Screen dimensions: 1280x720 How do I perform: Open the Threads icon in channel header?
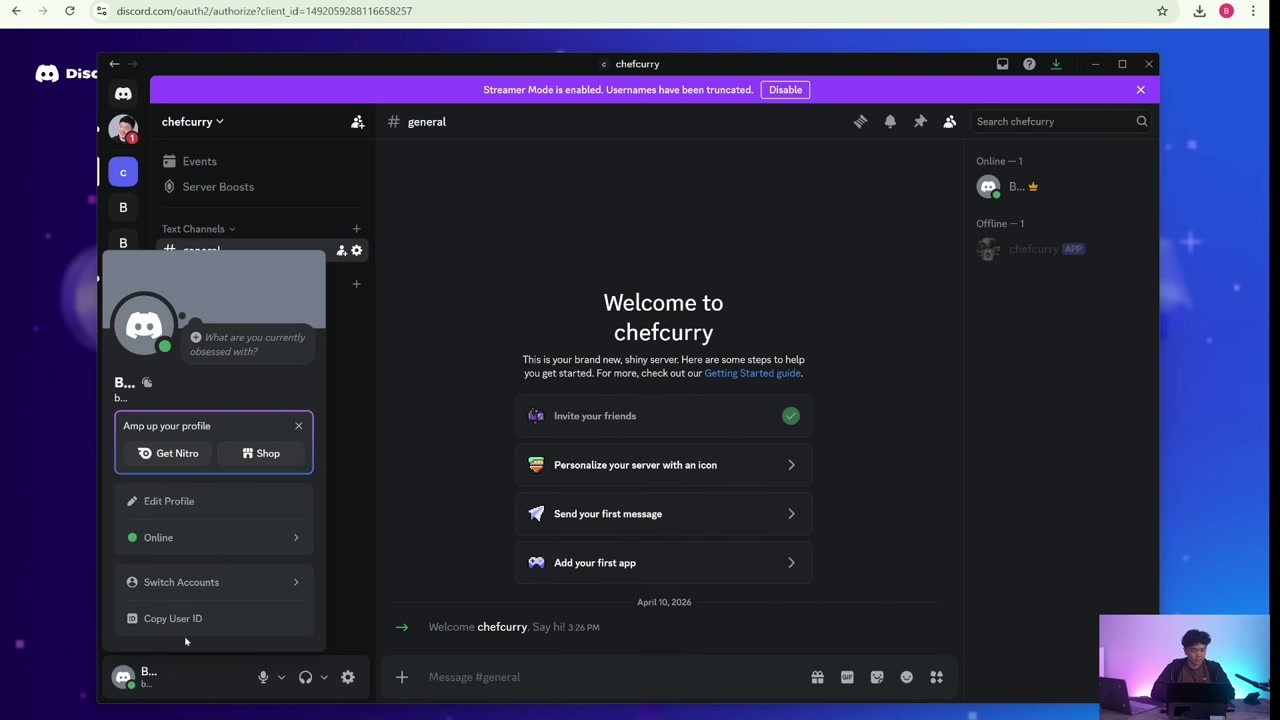point(860,122)
